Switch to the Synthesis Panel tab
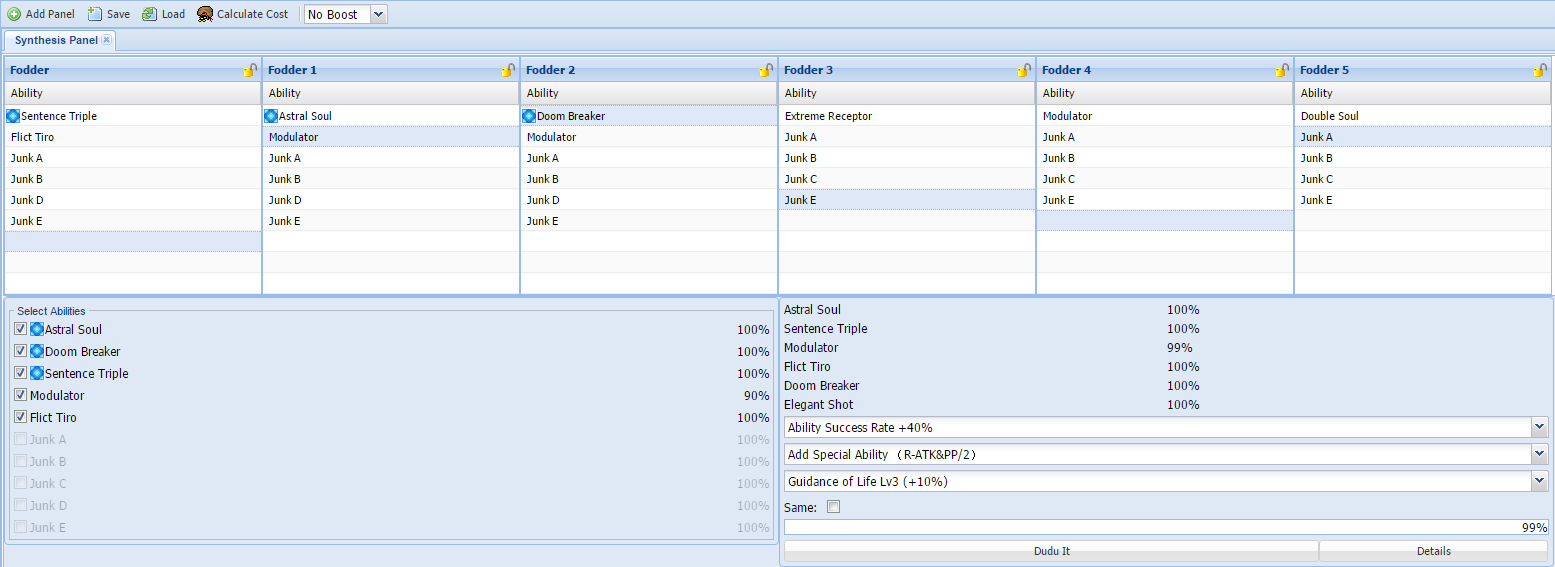Screen dimensions: 1555x567 [56, 40]
